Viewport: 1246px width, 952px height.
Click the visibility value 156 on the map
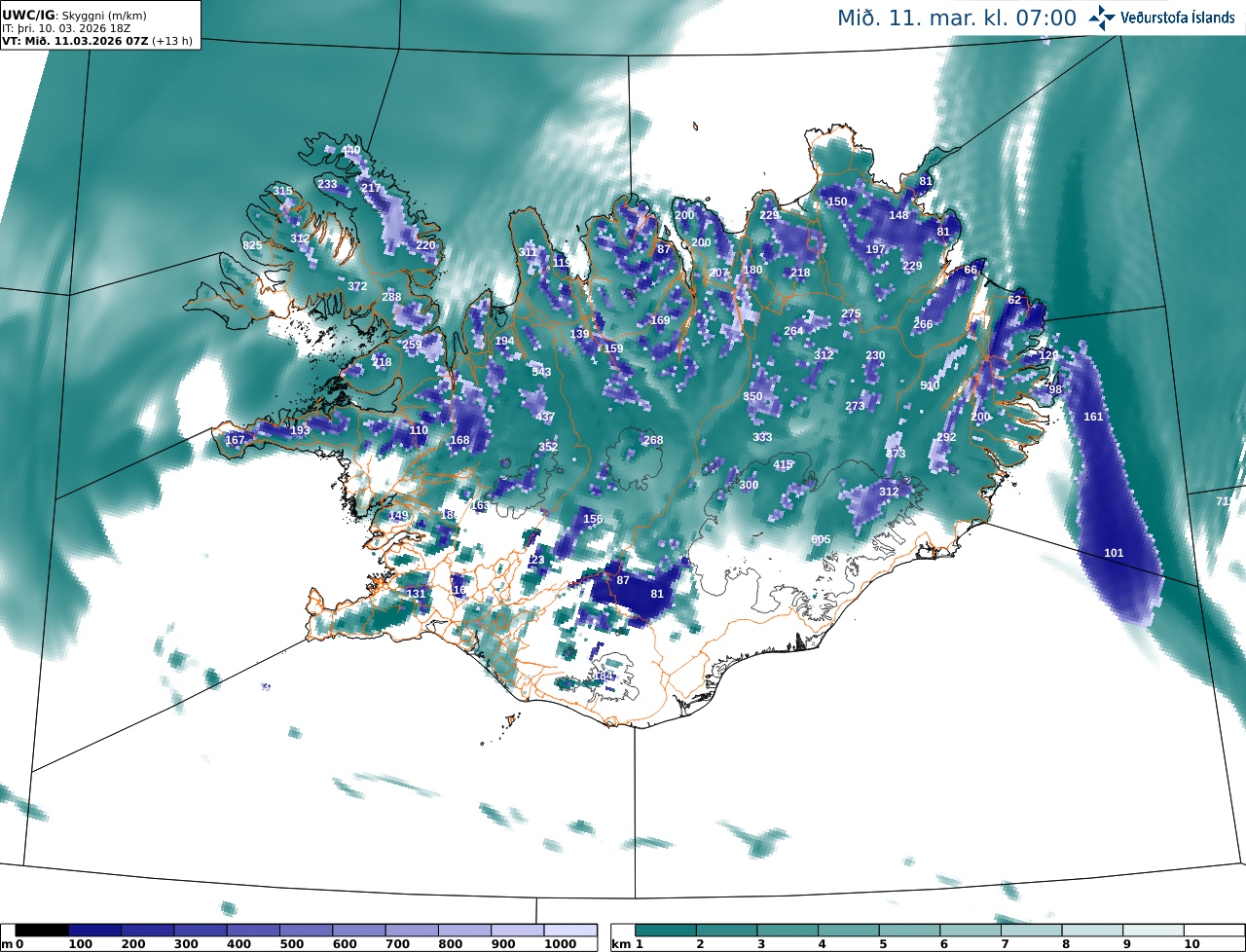point(593,519)
